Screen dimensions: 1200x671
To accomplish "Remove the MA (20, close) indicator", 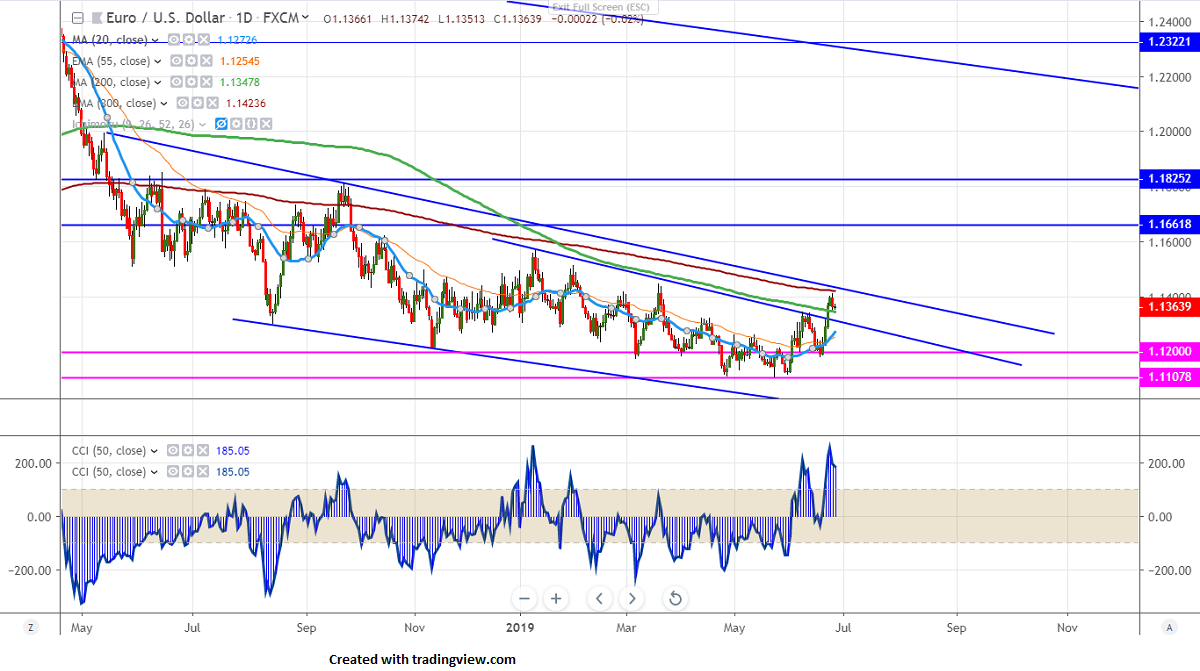I will click(x=204, y=40).
